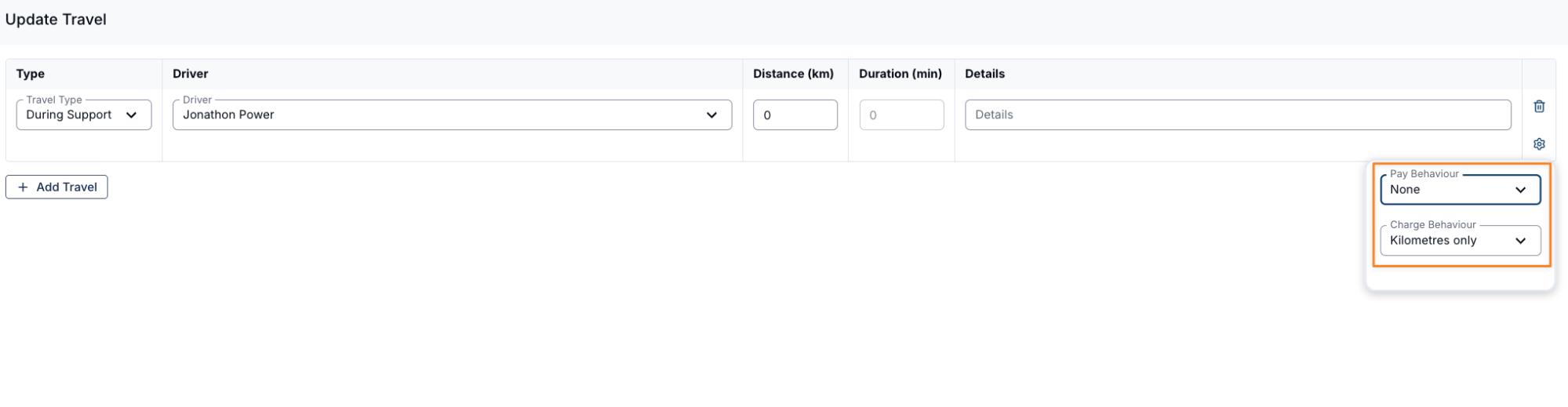Open Charge Behaviour dropdown showing Kilometres only

point(1450,241)
